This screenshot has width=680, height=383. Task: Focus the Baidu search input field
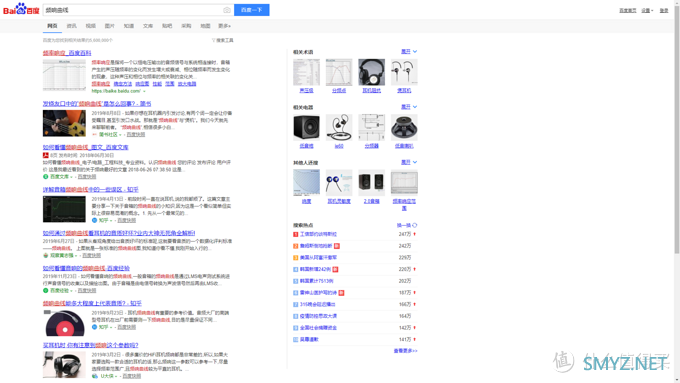tap(132, 10)
